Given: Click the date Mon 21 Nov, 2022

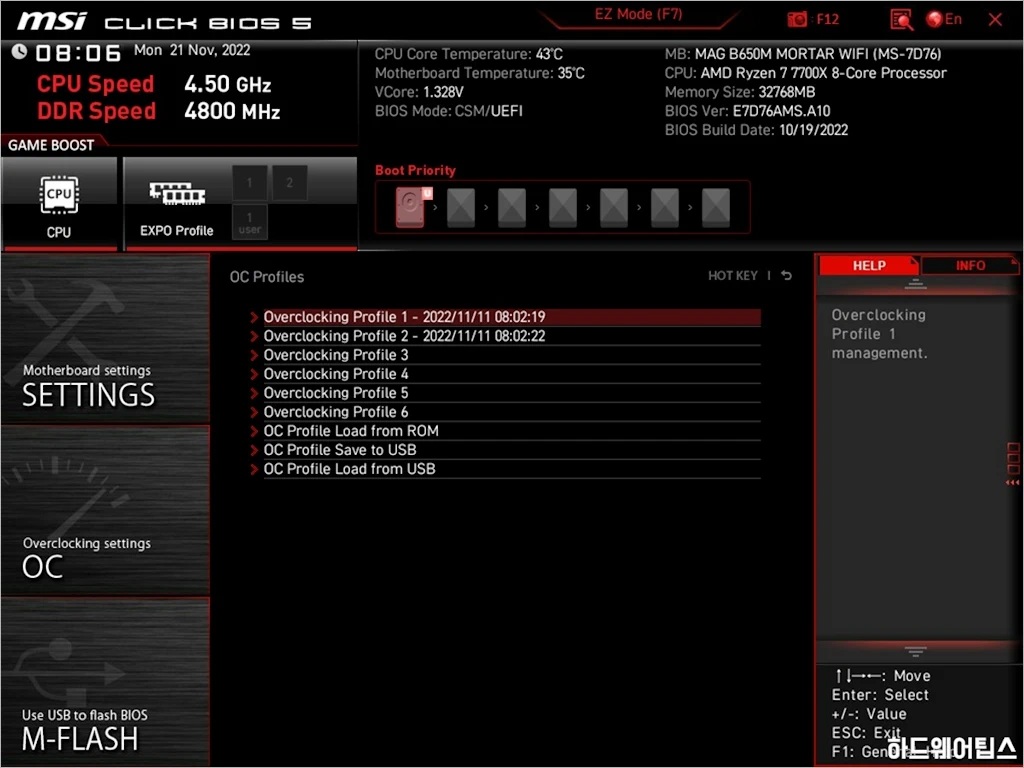Looking at the screenshot, I should (x=192, y=50).
